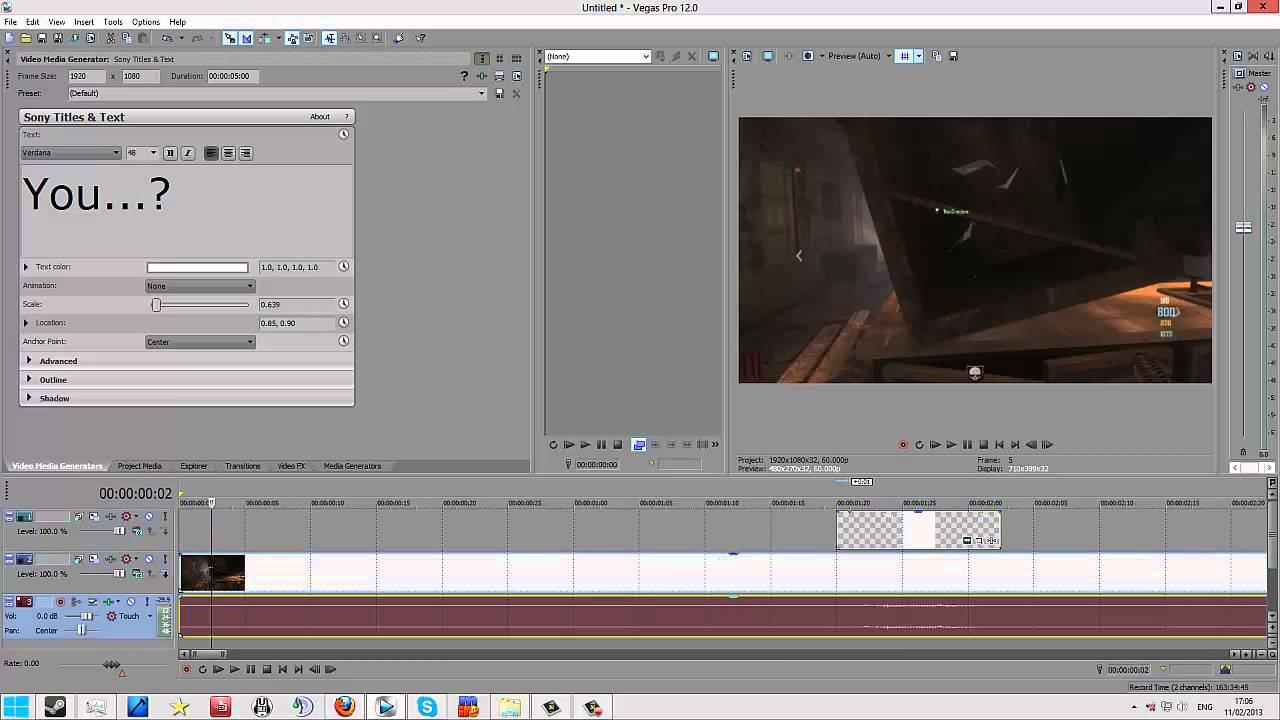
Task: Open the Insert menu
Action: [84, 22]
